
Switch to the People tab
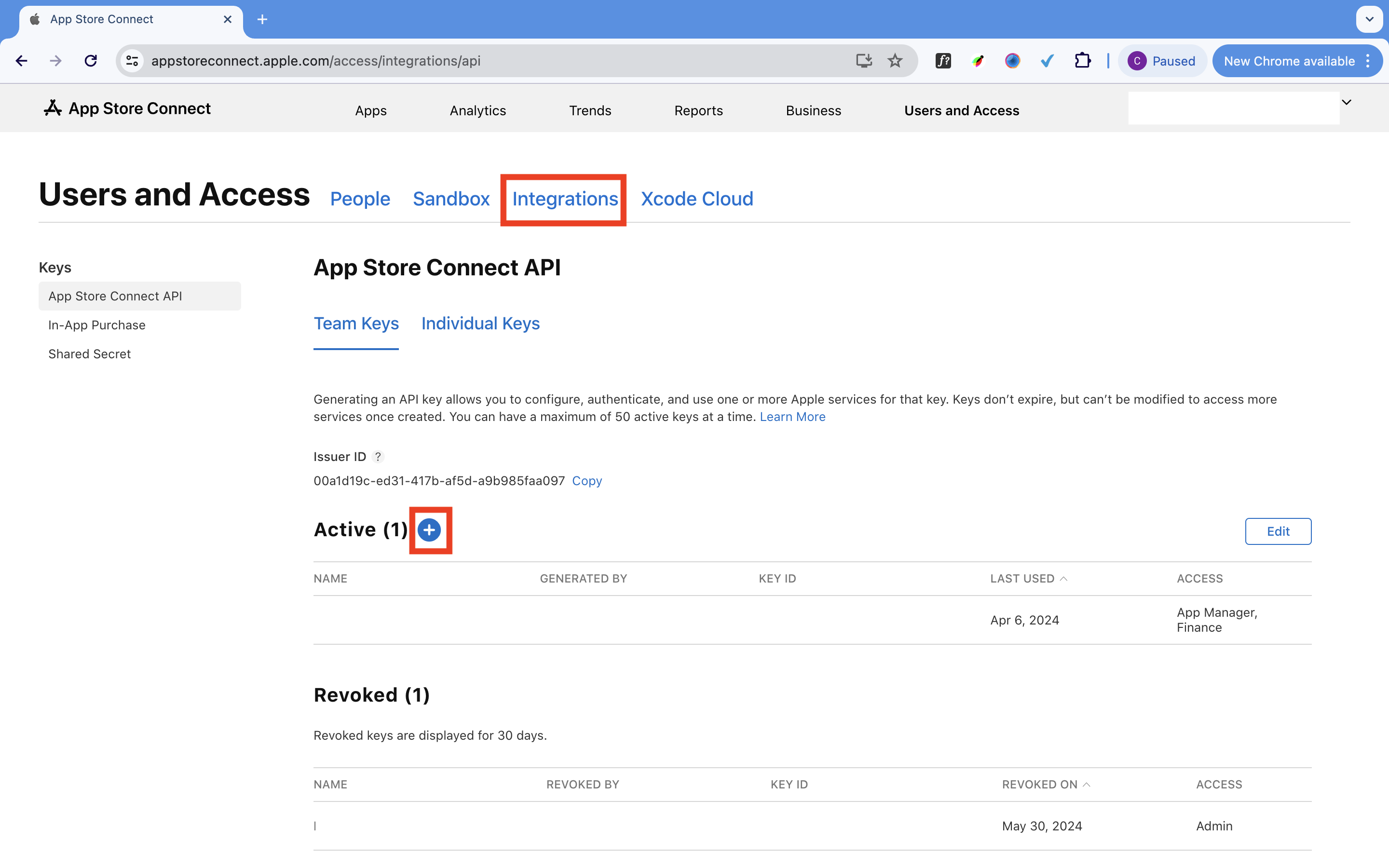(x=360, y=199)
